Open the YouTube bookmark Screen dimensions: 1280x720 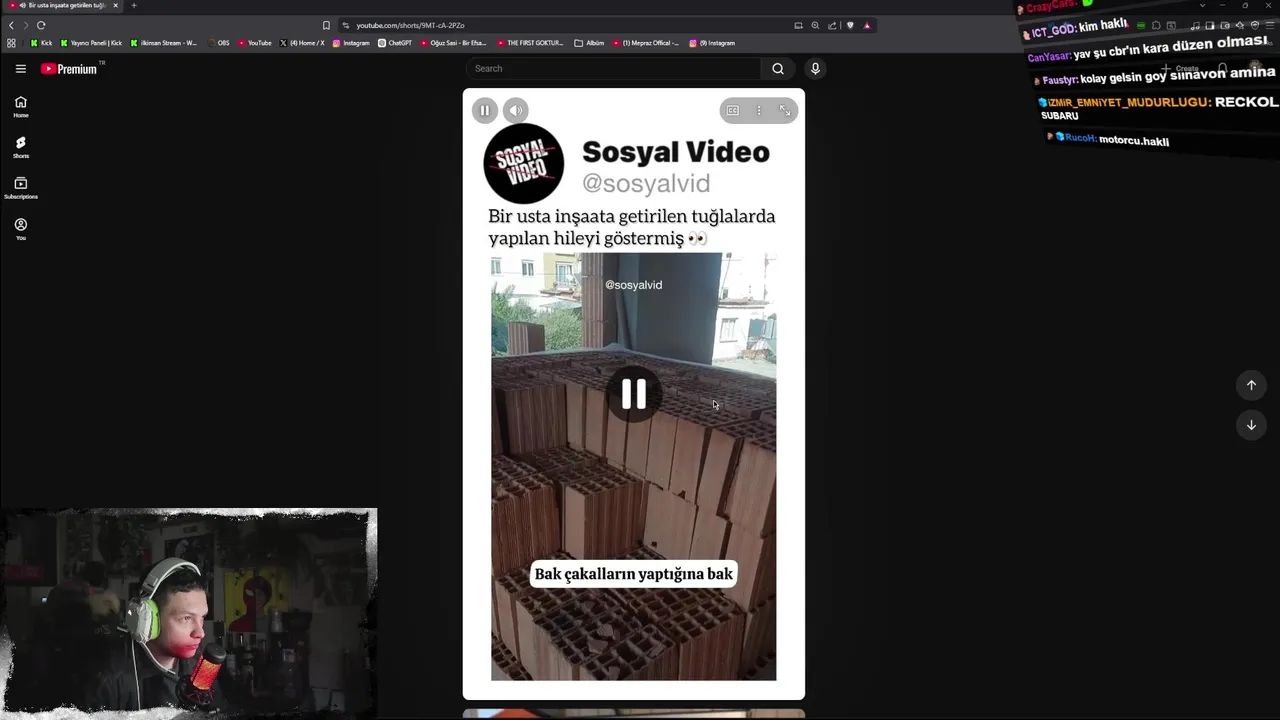[255, 43]
